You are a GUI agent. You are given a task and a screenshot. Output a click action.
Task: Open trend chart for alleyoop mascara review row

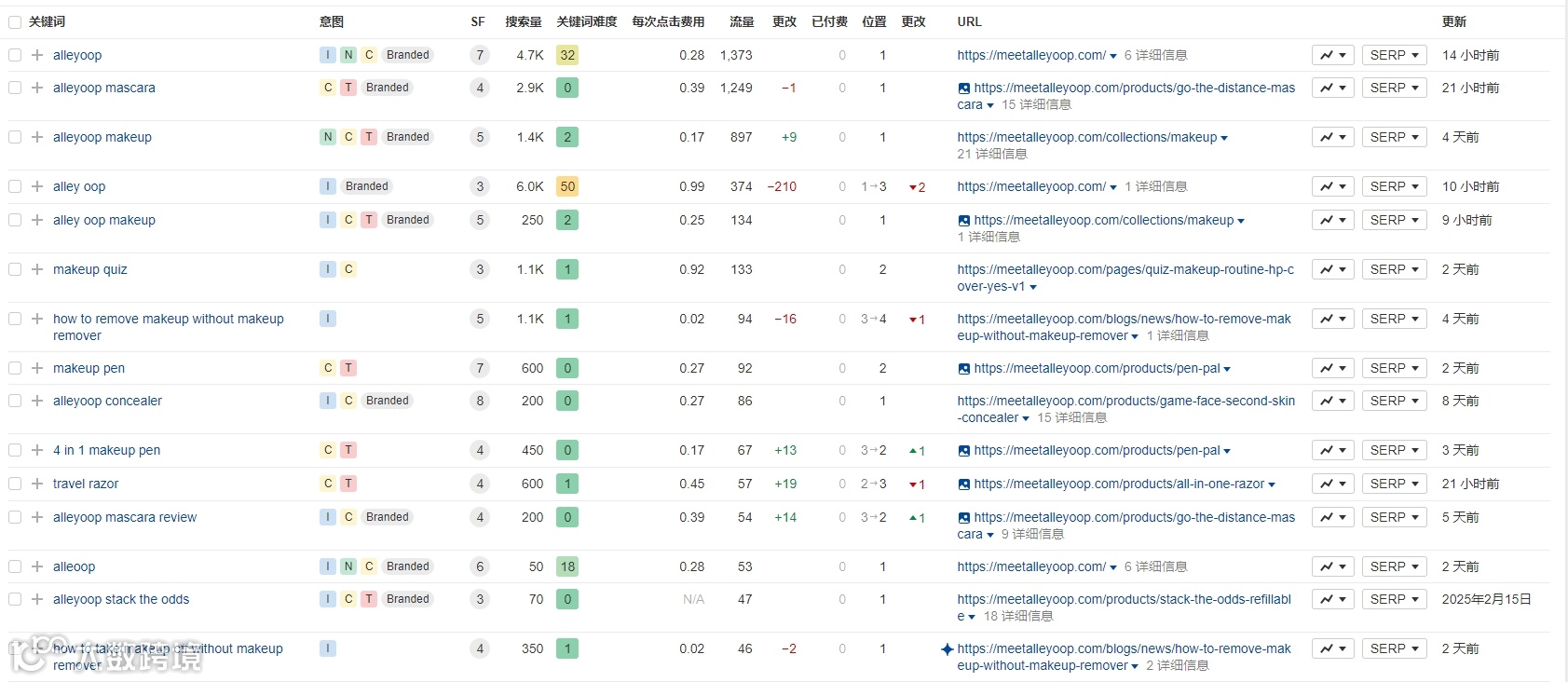click(1333, 517)
